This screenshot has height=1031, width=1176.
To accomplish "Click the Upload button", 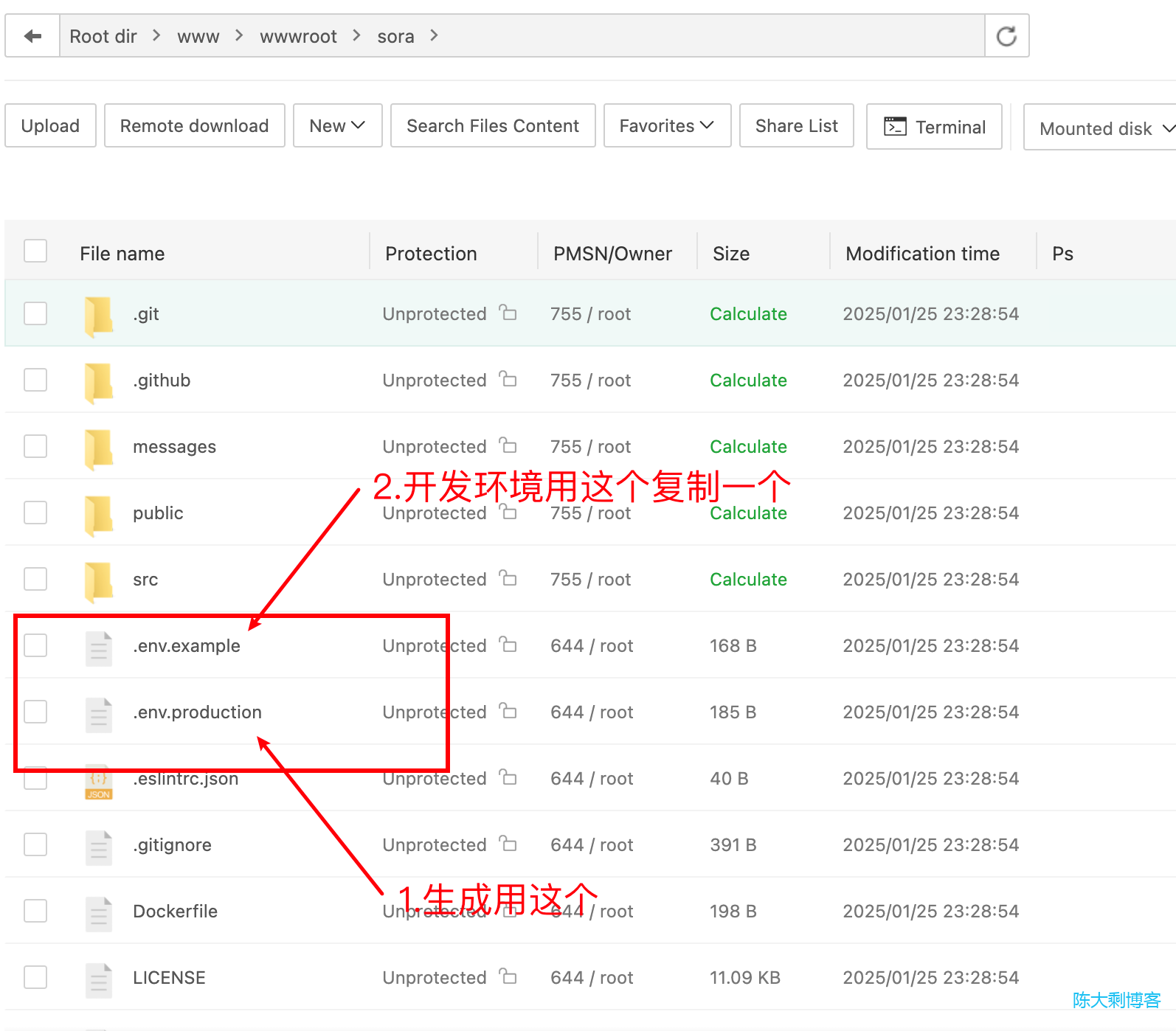I will (50, 125).
